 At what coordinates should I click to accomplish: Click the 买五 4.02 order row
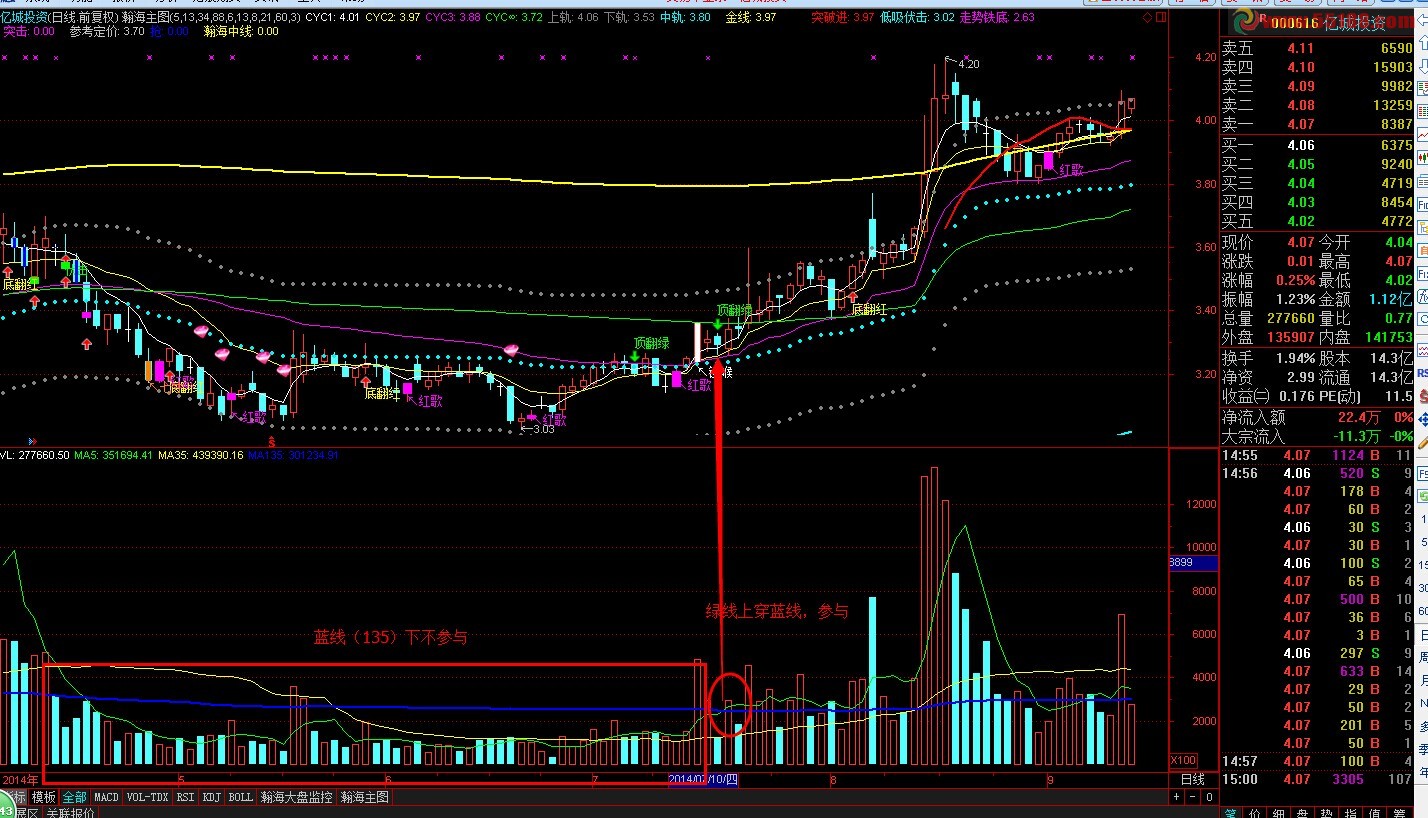click(x=1318, y=221)
